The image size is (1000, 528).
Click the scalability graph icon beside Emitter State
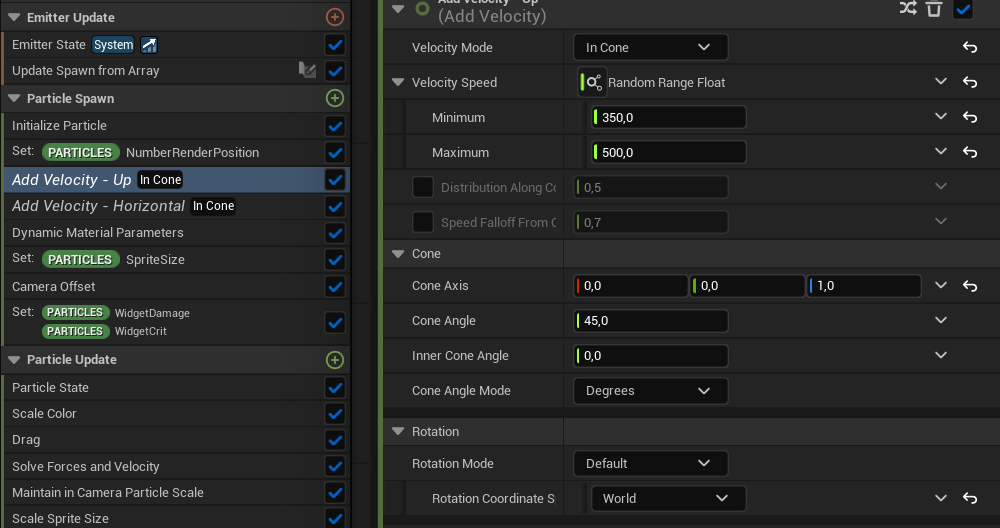tap(149, 45)
